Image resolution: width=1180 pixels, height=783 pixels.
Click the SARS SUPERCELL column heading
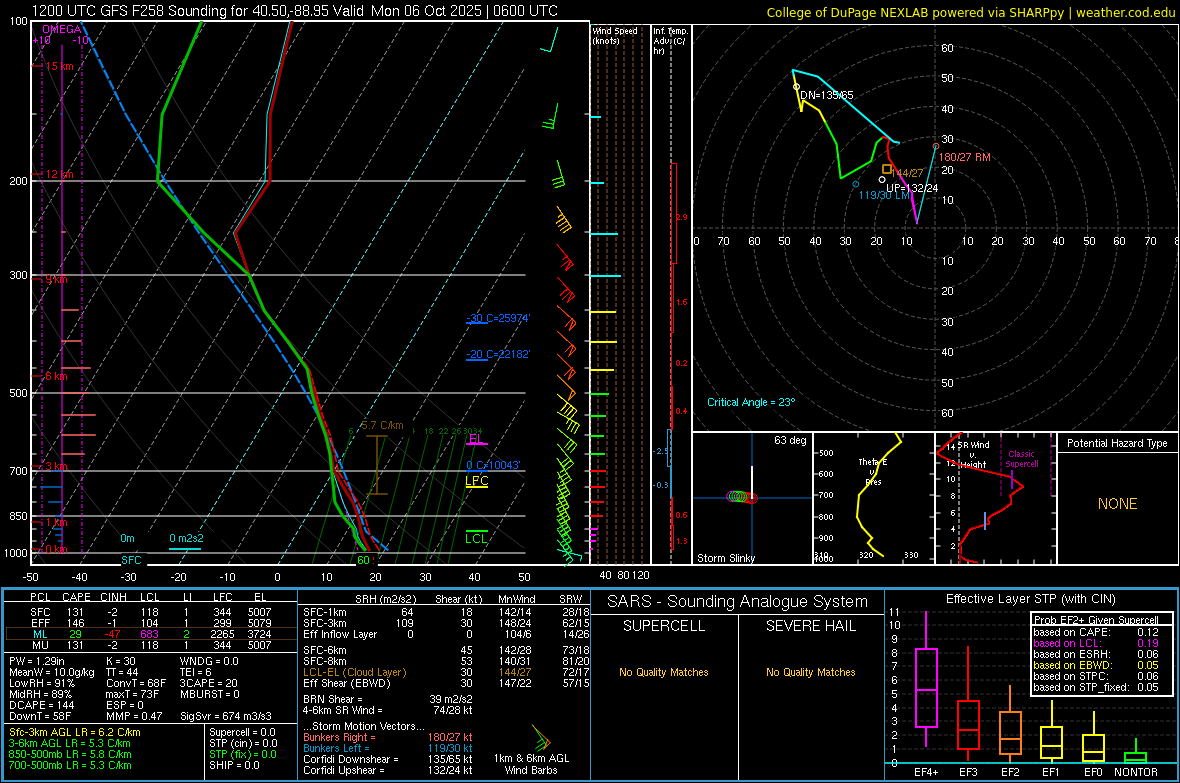(664, 626)
